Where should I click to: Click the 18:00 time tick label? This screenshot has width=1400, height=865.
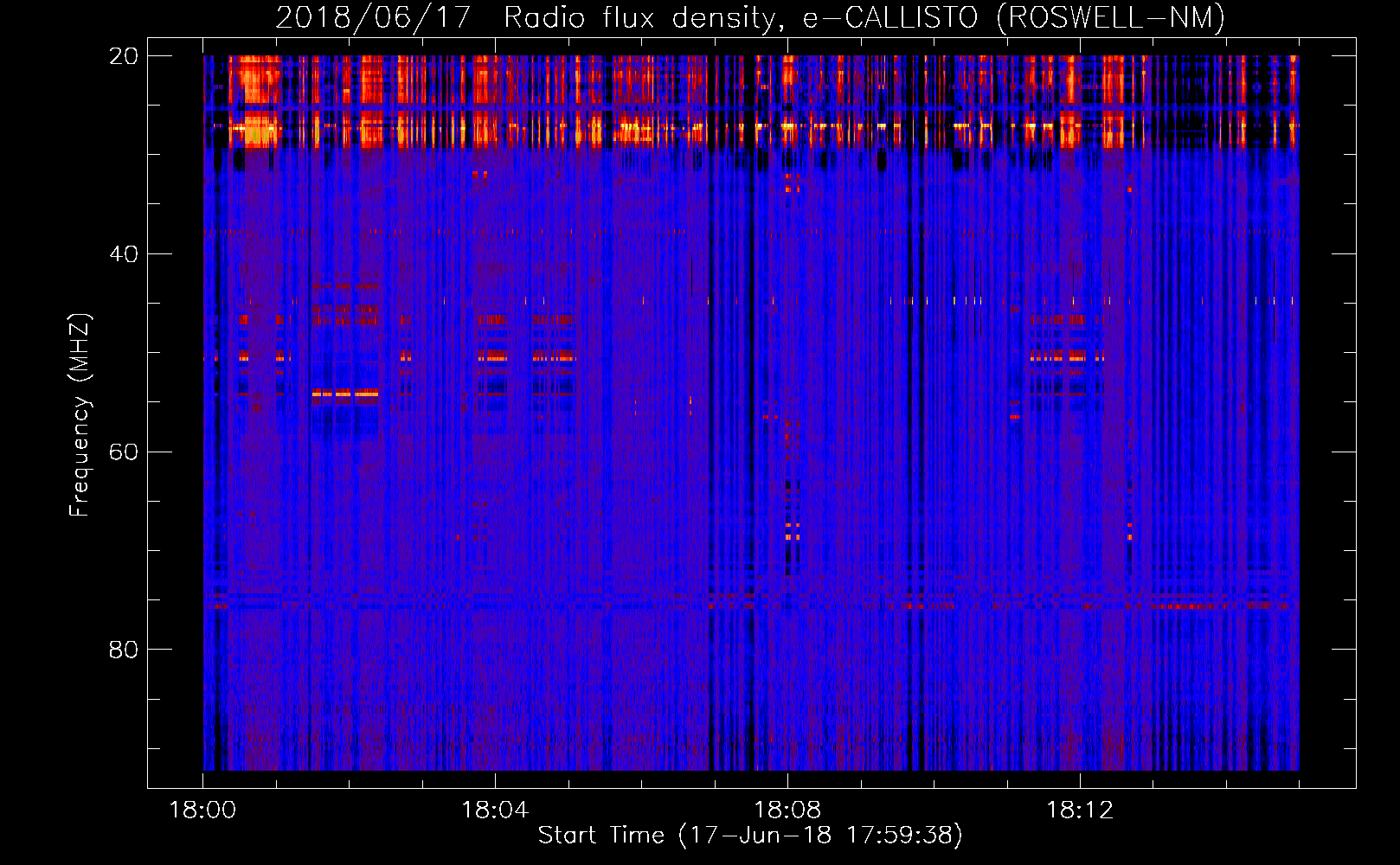[x=202, y=811]
